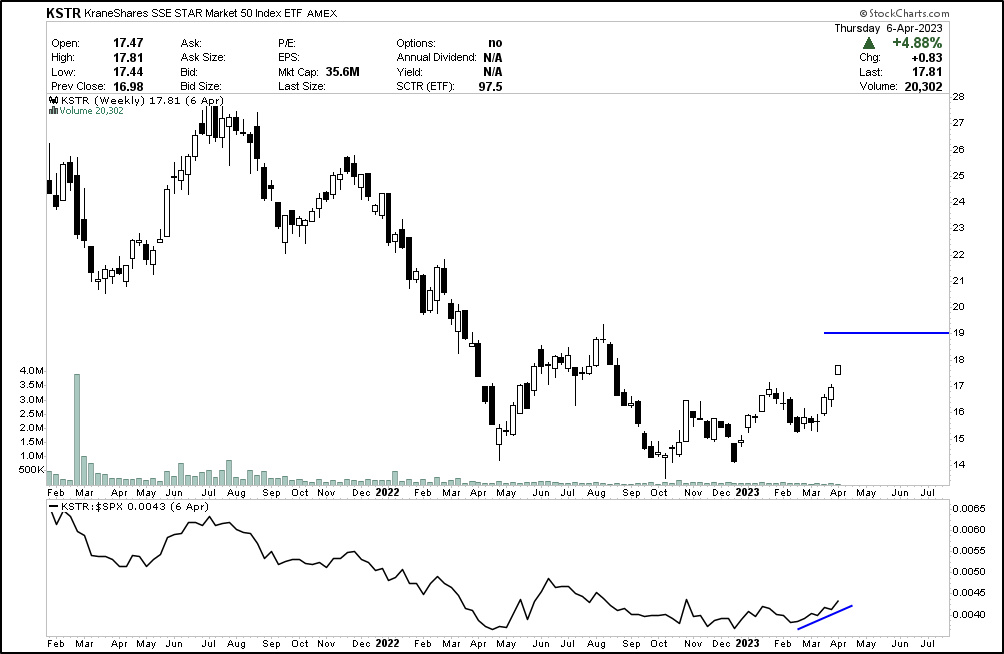Click the Last value 17.81 in the right column
Viewport: 1004px width, 654px height.
pyautogui.click(x=927, y=72)
